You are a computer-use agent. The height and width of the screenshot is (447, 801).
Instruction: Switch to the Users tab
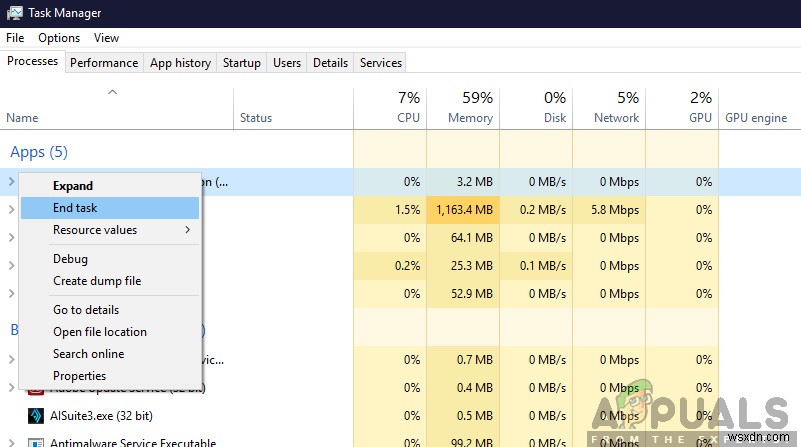[287, 63]
